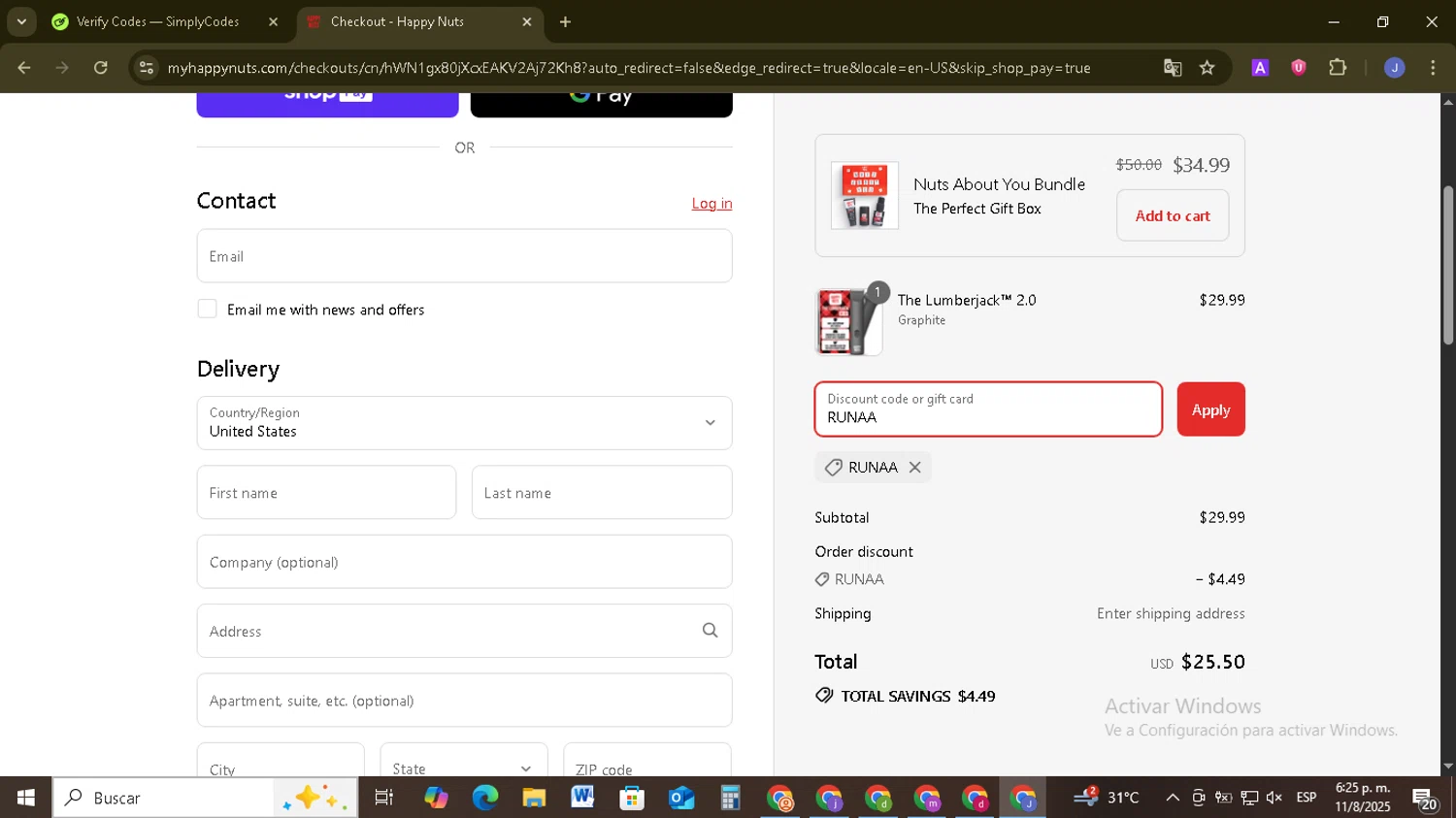Viewport: 1456px width, 818px height.
Task: Open the notifications center icon
Action: point(1425,800)
